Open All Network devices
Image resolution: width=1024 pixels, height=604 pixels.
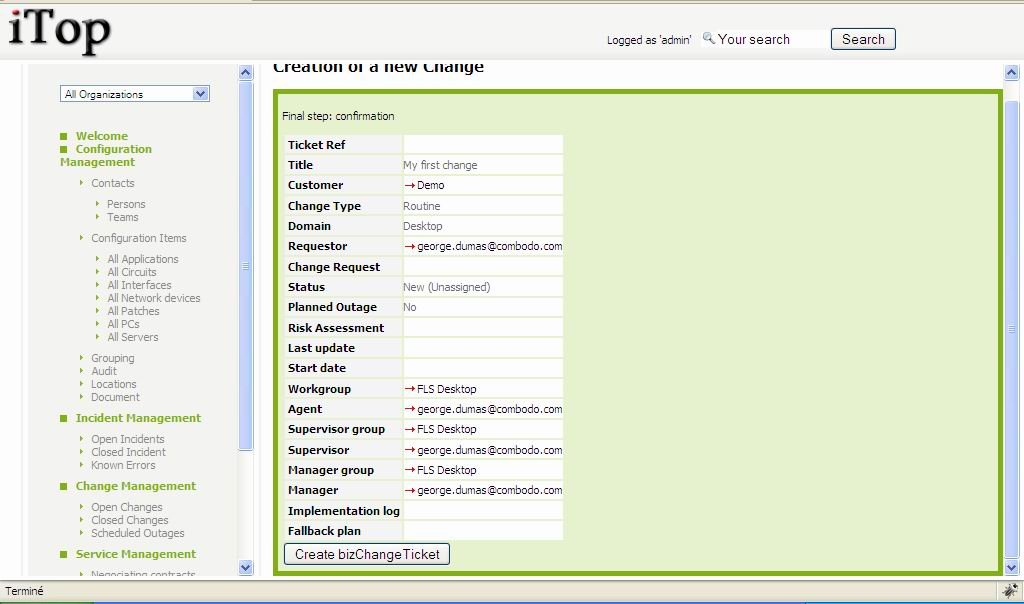(x=153, y=298)
